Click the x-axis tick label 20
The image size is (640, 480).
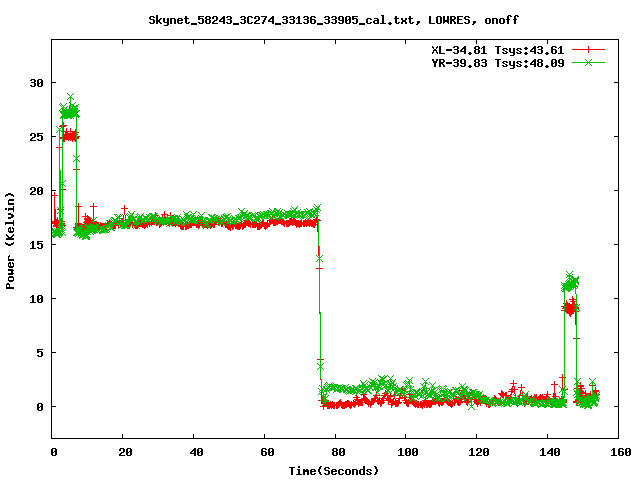point(125,452)
